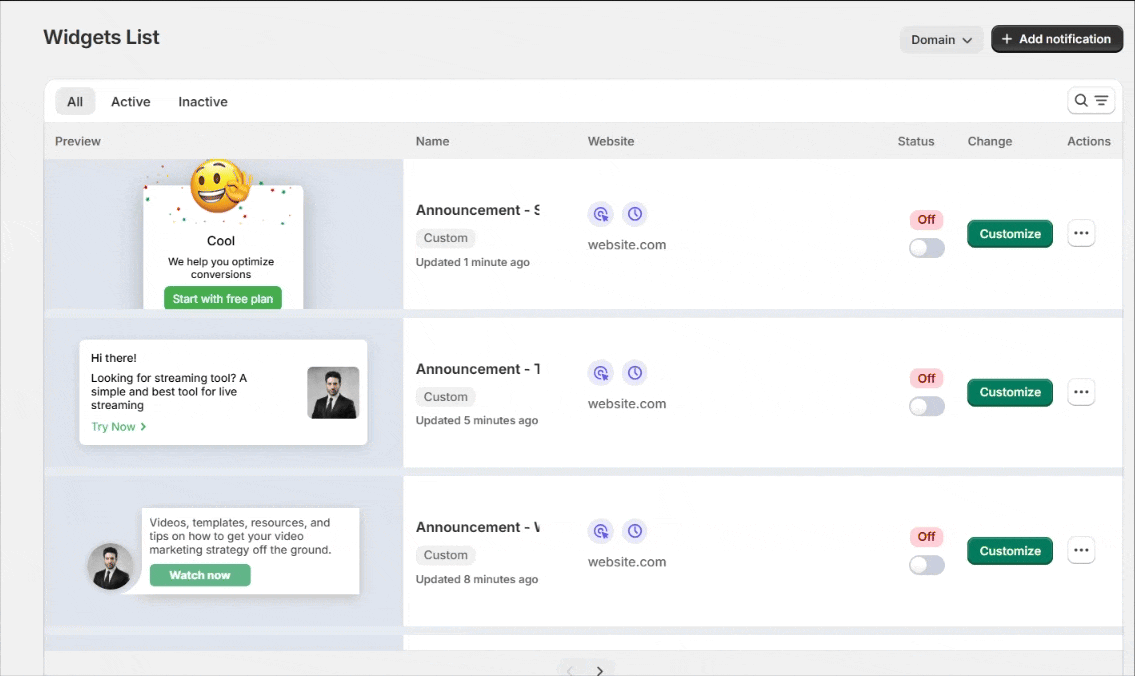
Task: Open more actions menu for third widget
Action: [1081, 551]
